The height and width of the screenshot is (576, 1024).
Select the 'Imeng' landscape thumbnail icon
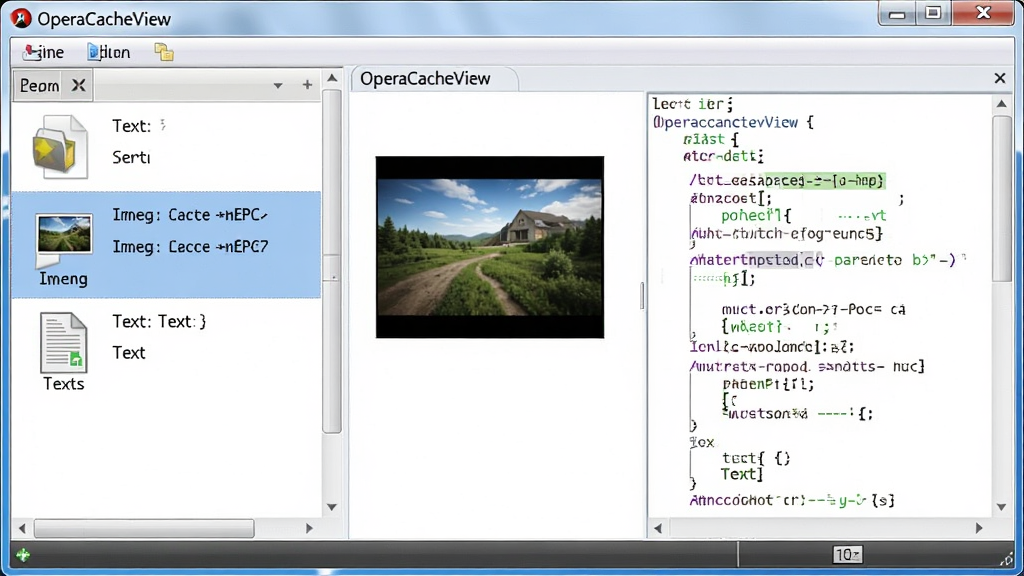(64, 240)
